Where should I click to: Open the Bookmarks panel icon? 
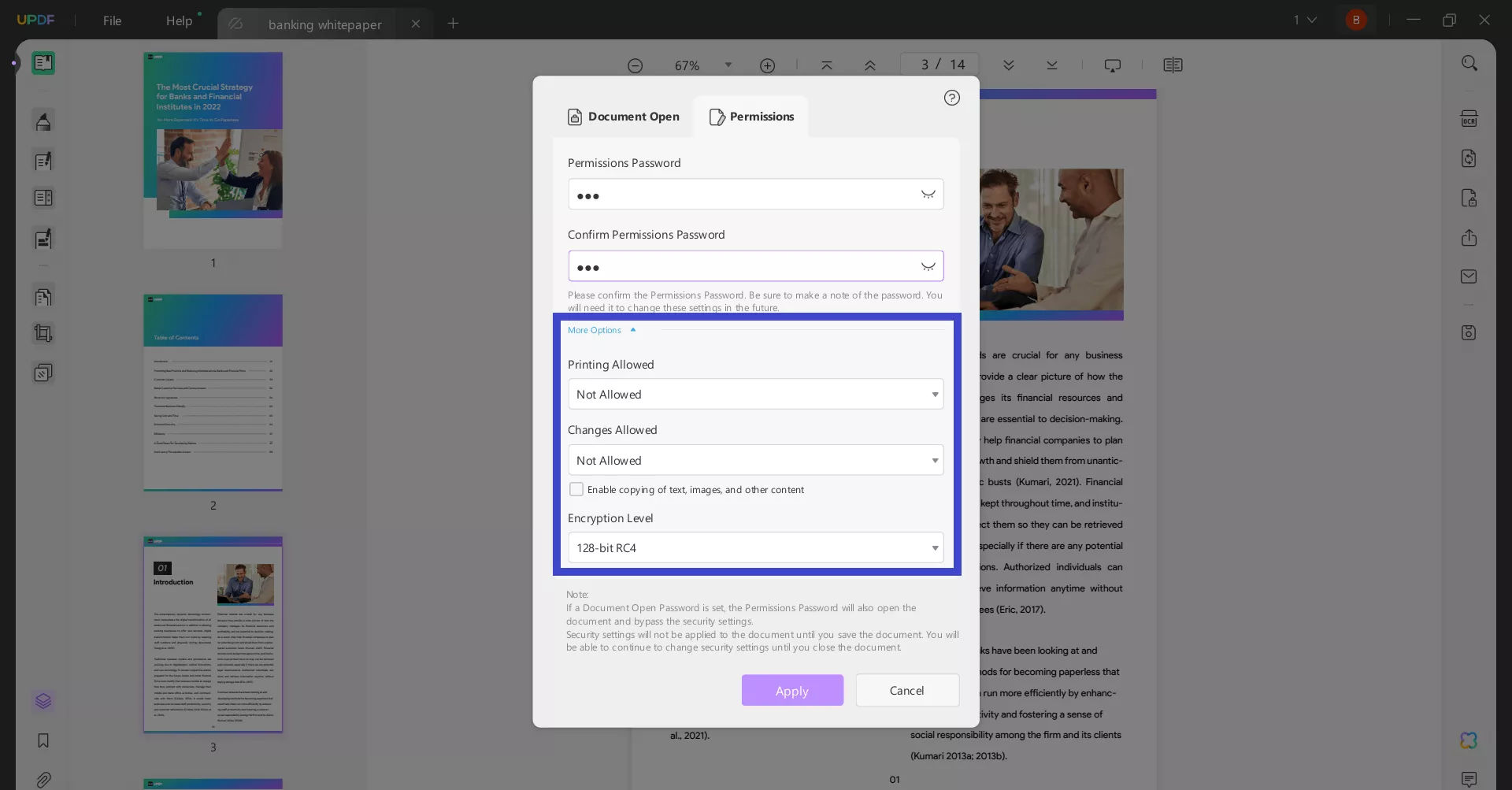(43, 740)
